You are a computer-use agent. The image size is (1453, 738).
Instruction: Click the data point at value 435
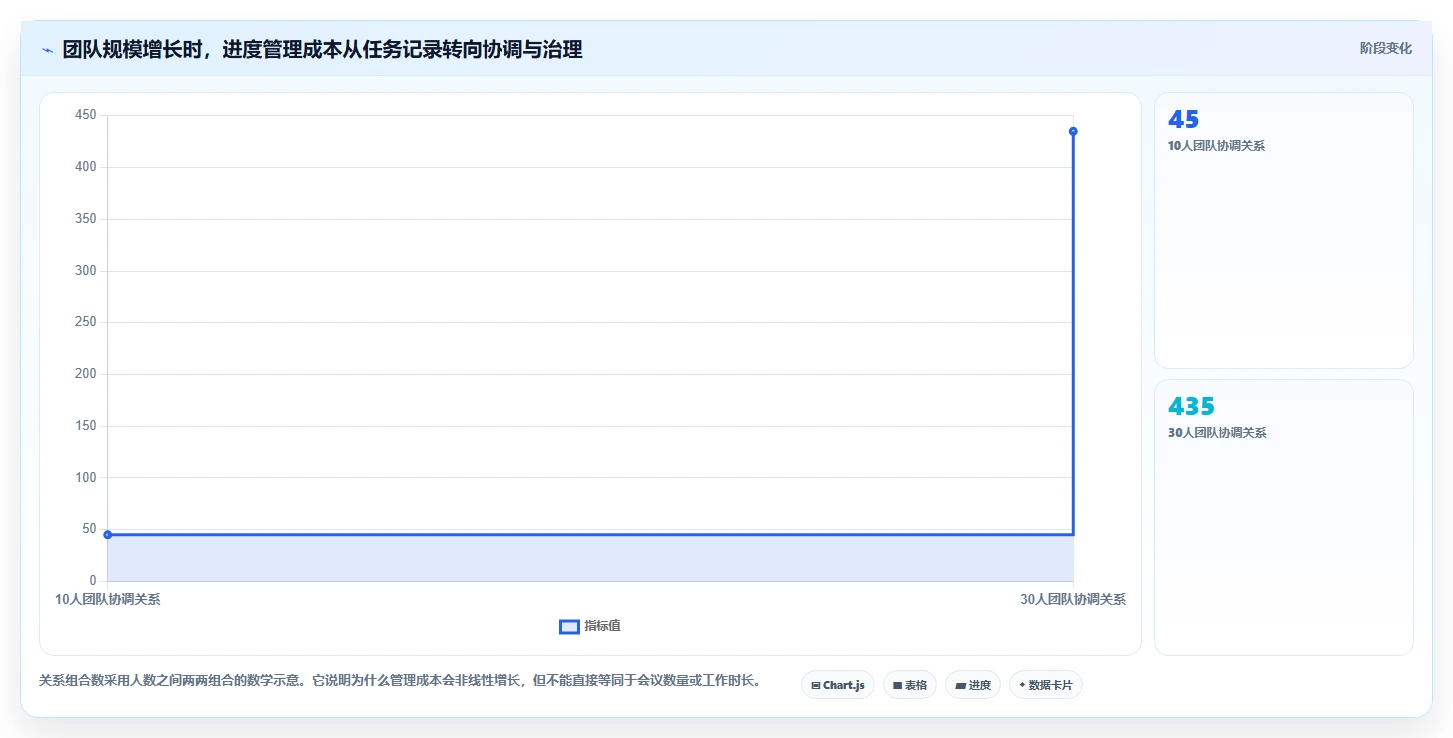[1073, 131]
